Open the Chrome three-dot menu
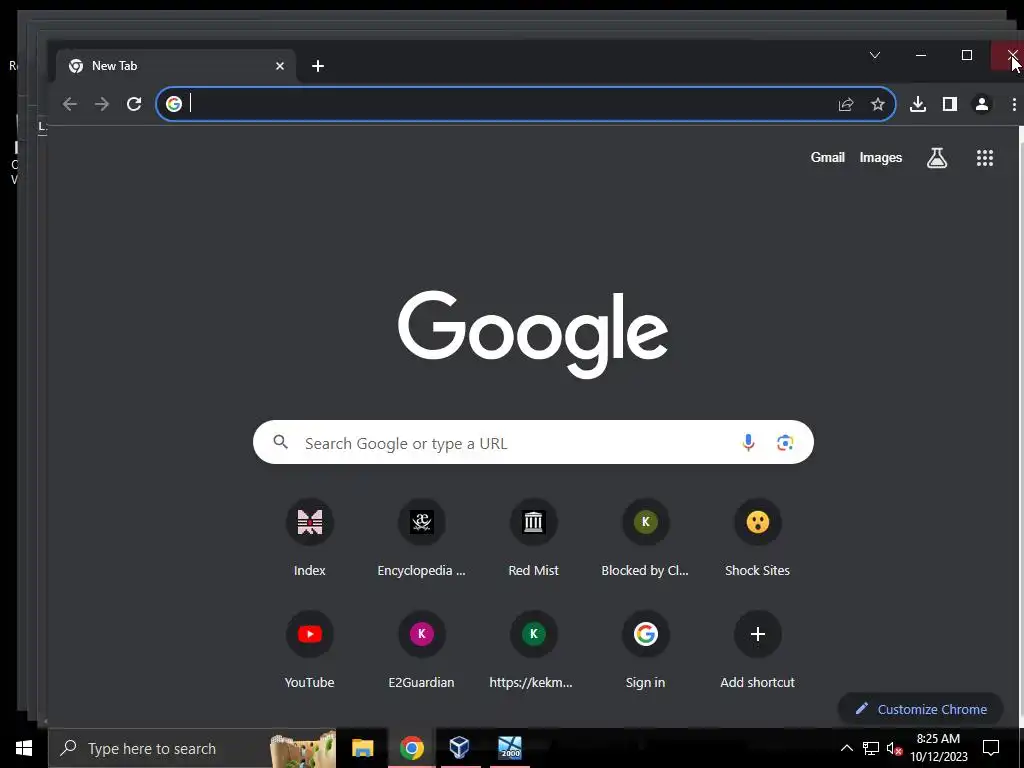 click(1014, 104)
